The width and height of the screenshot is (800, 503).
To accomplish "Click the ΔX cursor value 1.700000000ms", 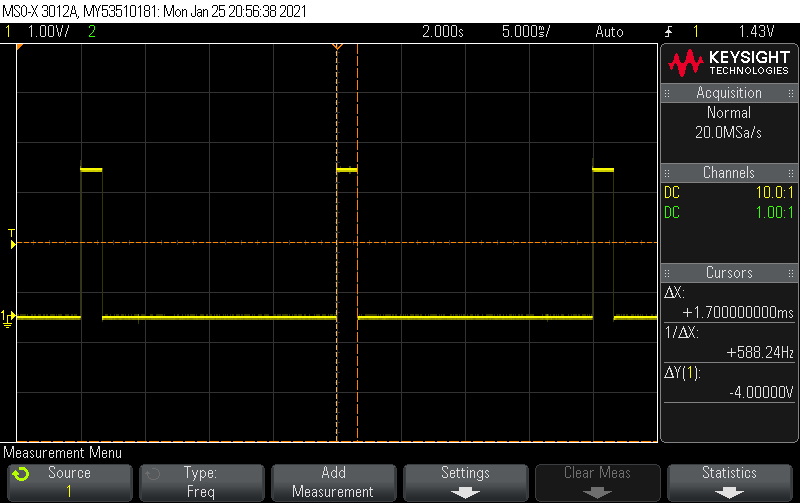I will click(738, 312).
